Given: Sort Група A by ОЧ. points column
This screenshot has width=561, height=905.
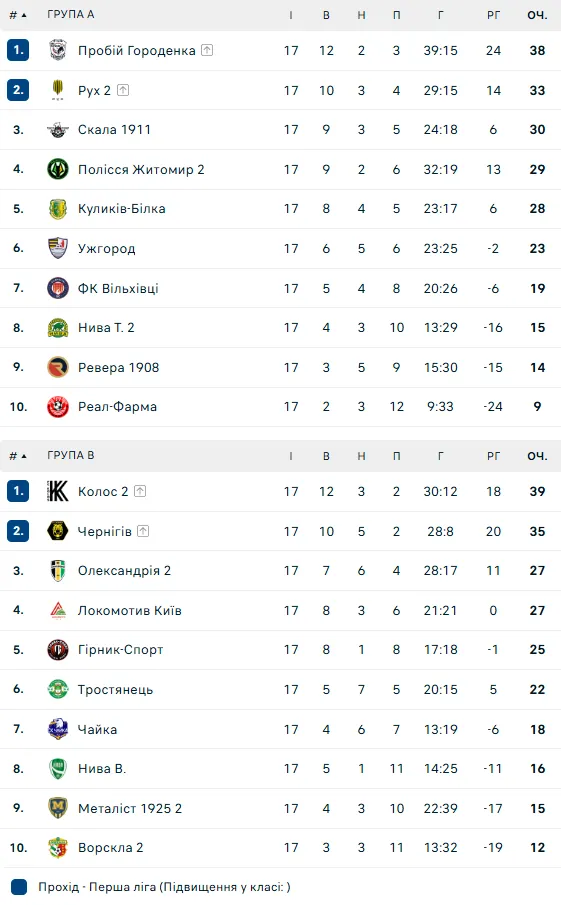Looking at the screenshot, I should [537, 15].
